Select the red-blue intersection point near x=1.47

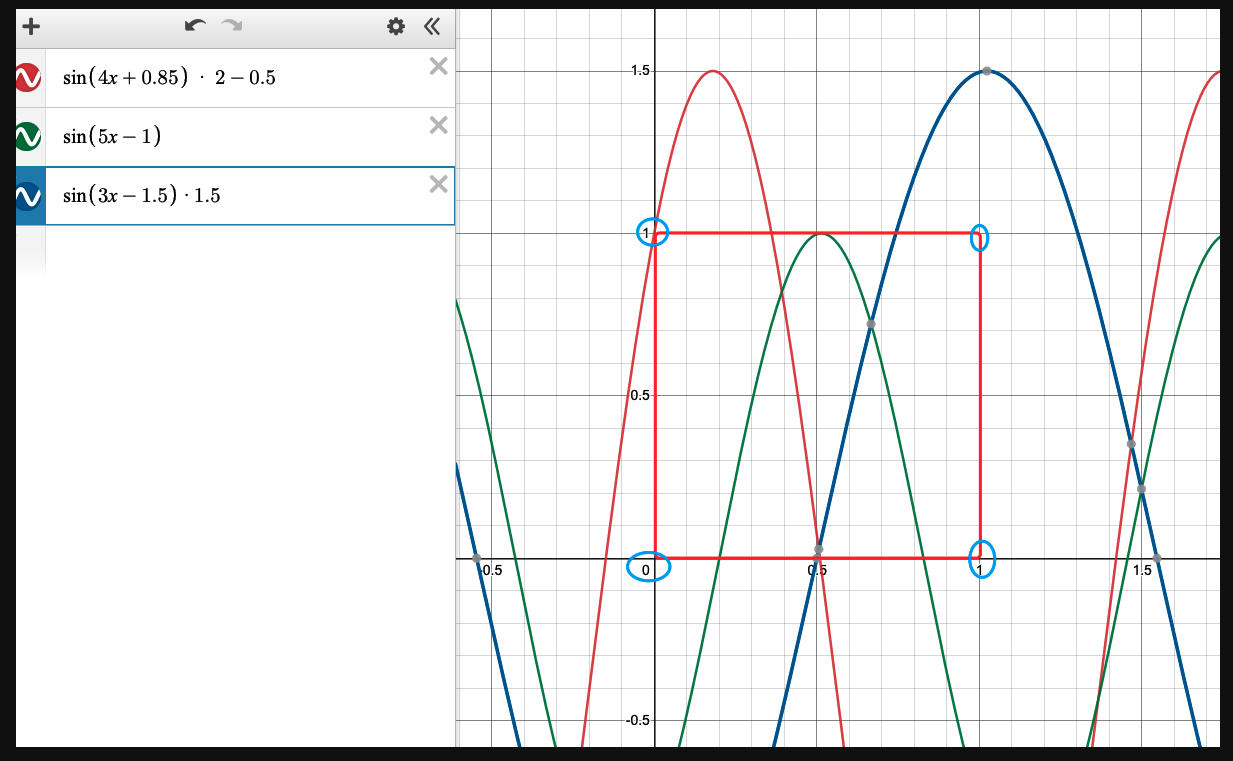[1131, 444]
